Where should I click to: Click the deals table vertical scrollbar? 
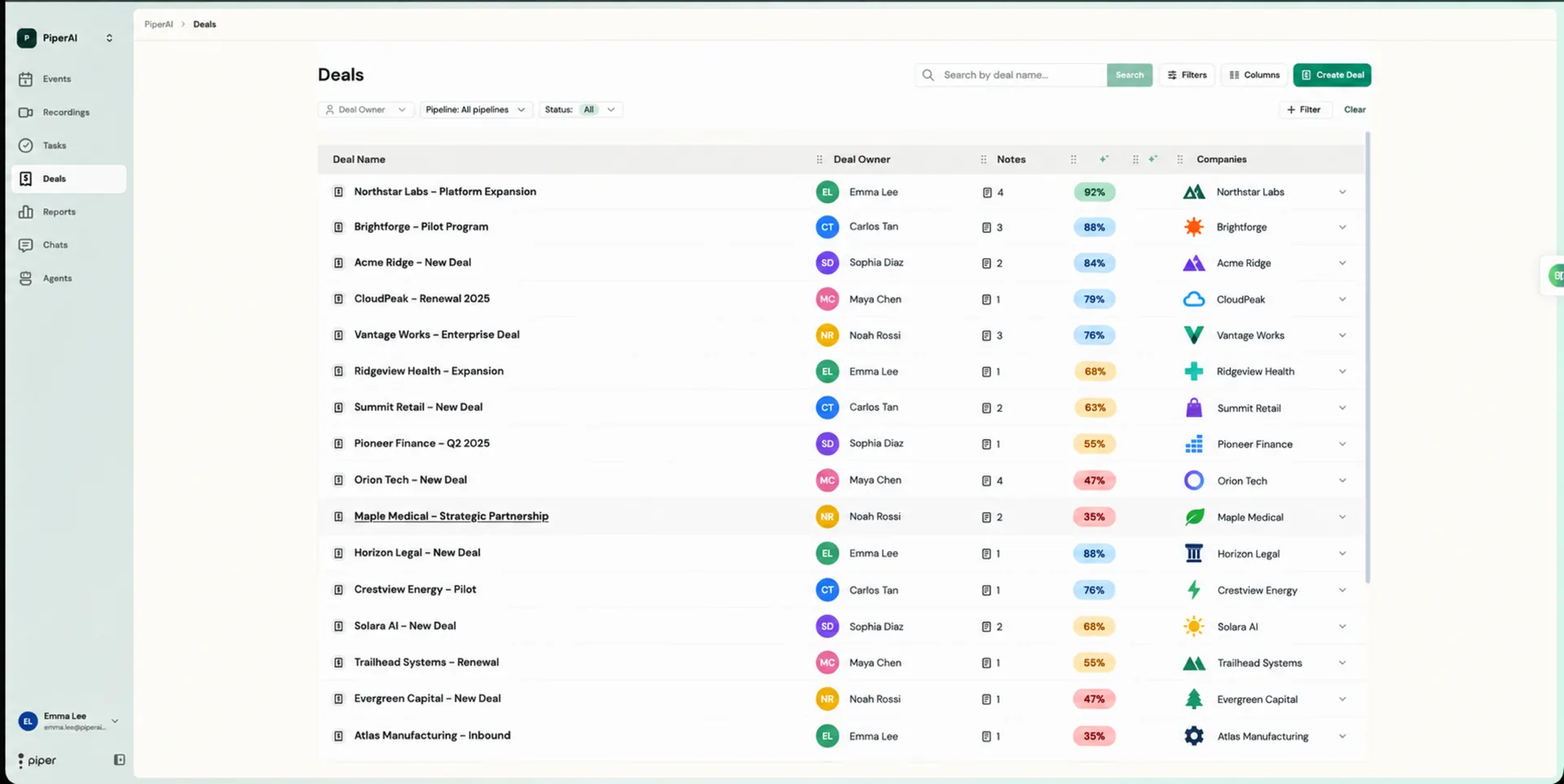pyautogui.click(x=1368, y=357)
